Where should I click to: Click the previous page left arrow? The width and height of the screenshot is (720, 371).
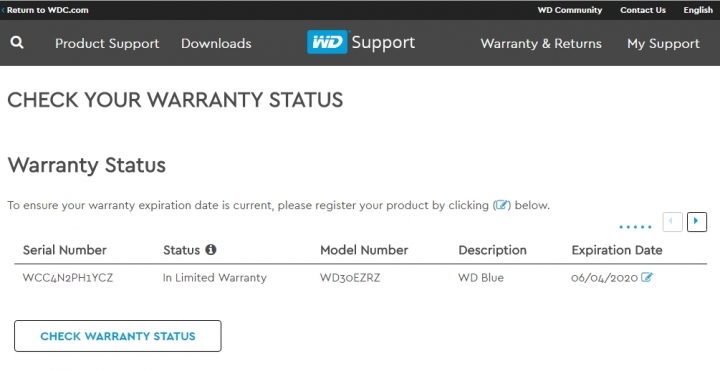click(672, 222)
